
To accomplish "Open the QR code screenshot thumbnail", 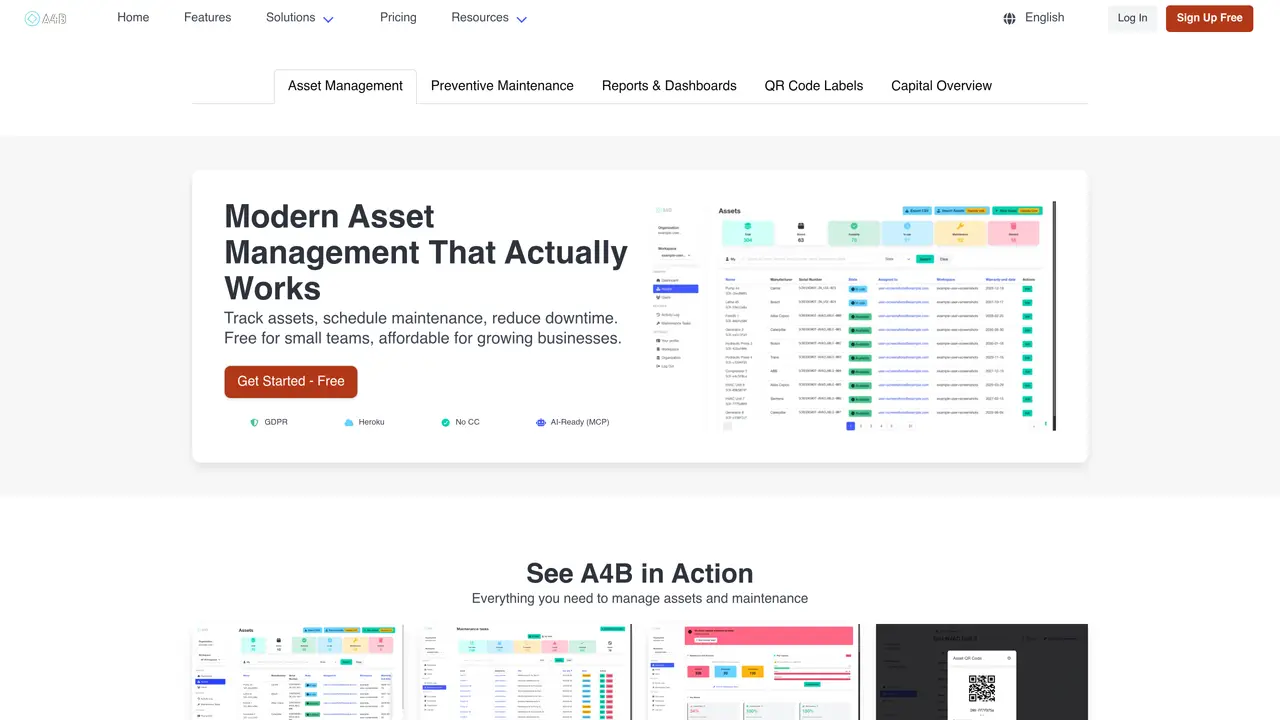I will coord(982,672).
